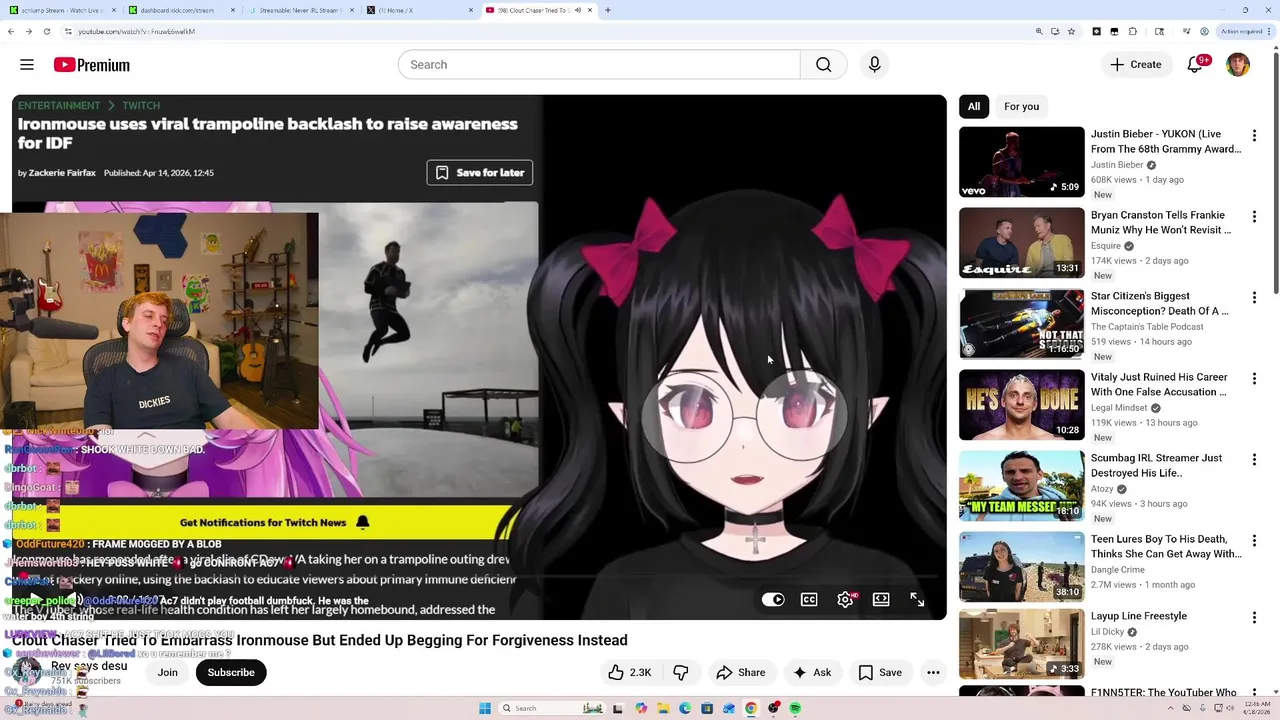
Task: Open the Chrome extensions puzzle icon
Action: click(1133, 31)
